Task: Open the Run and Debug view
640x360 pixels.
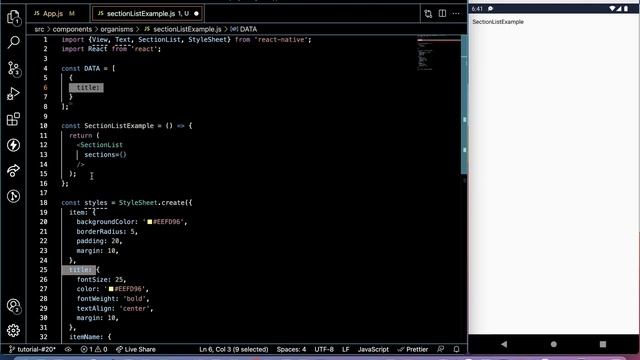Action: (x=13, y=94)
